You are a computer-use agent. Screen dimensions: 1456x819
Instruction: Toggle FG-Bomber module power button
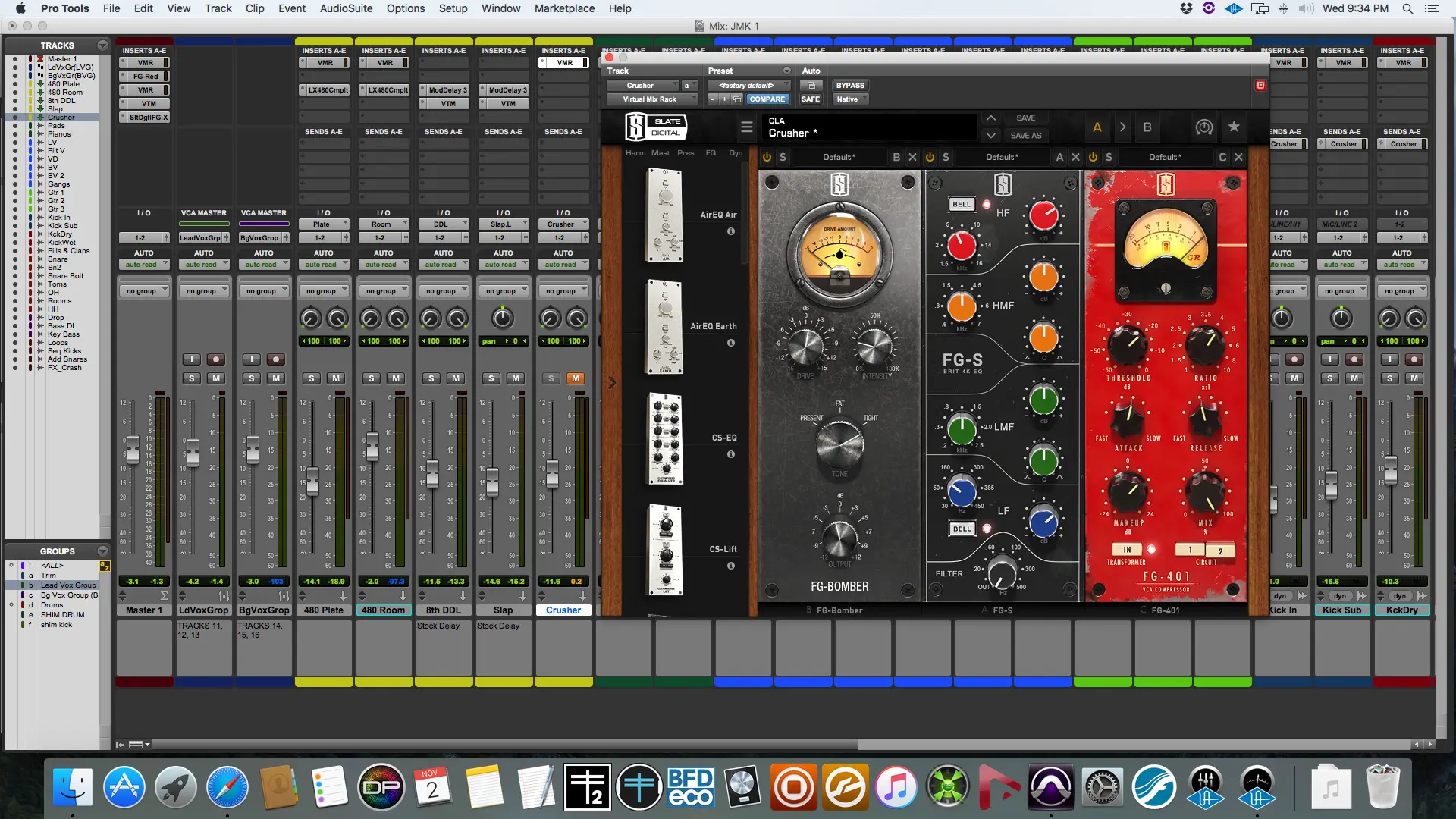[x=767, y=157]
